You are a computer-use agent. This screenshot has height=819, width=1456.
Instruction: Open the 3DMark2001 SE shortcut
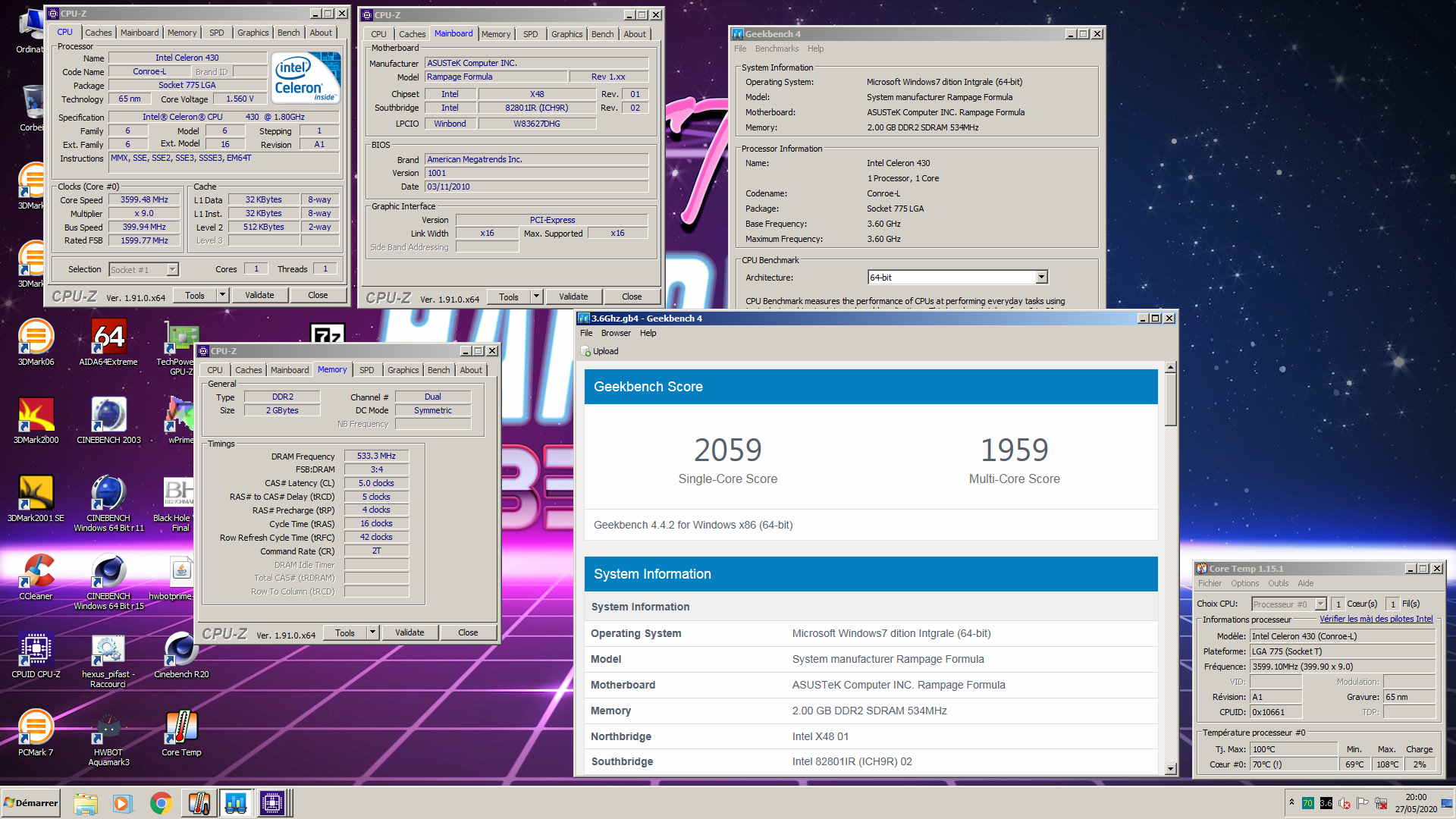(36, 499)
